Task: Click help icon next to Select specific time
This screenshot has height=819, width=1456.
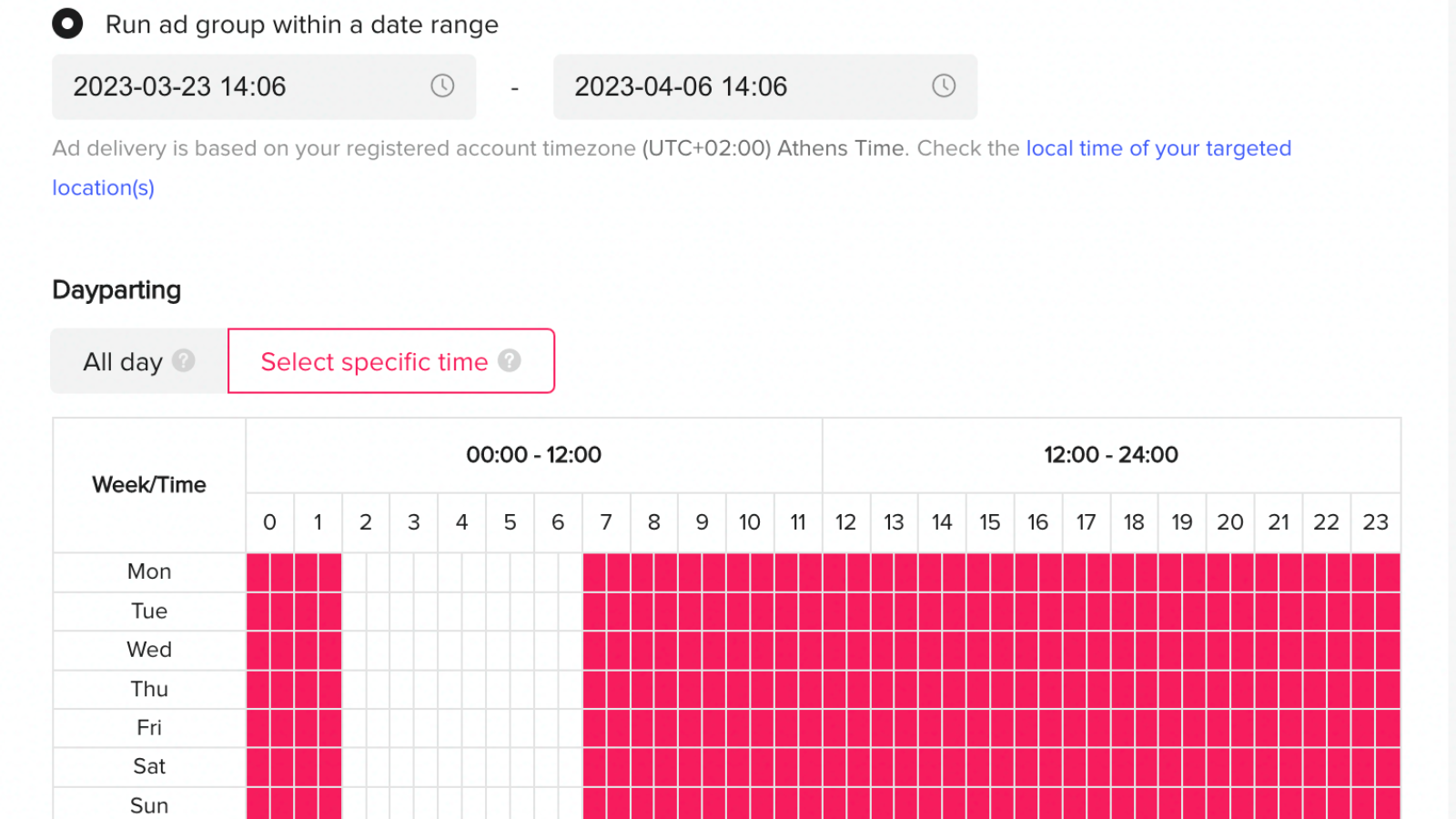Action: tap(510, 360)
